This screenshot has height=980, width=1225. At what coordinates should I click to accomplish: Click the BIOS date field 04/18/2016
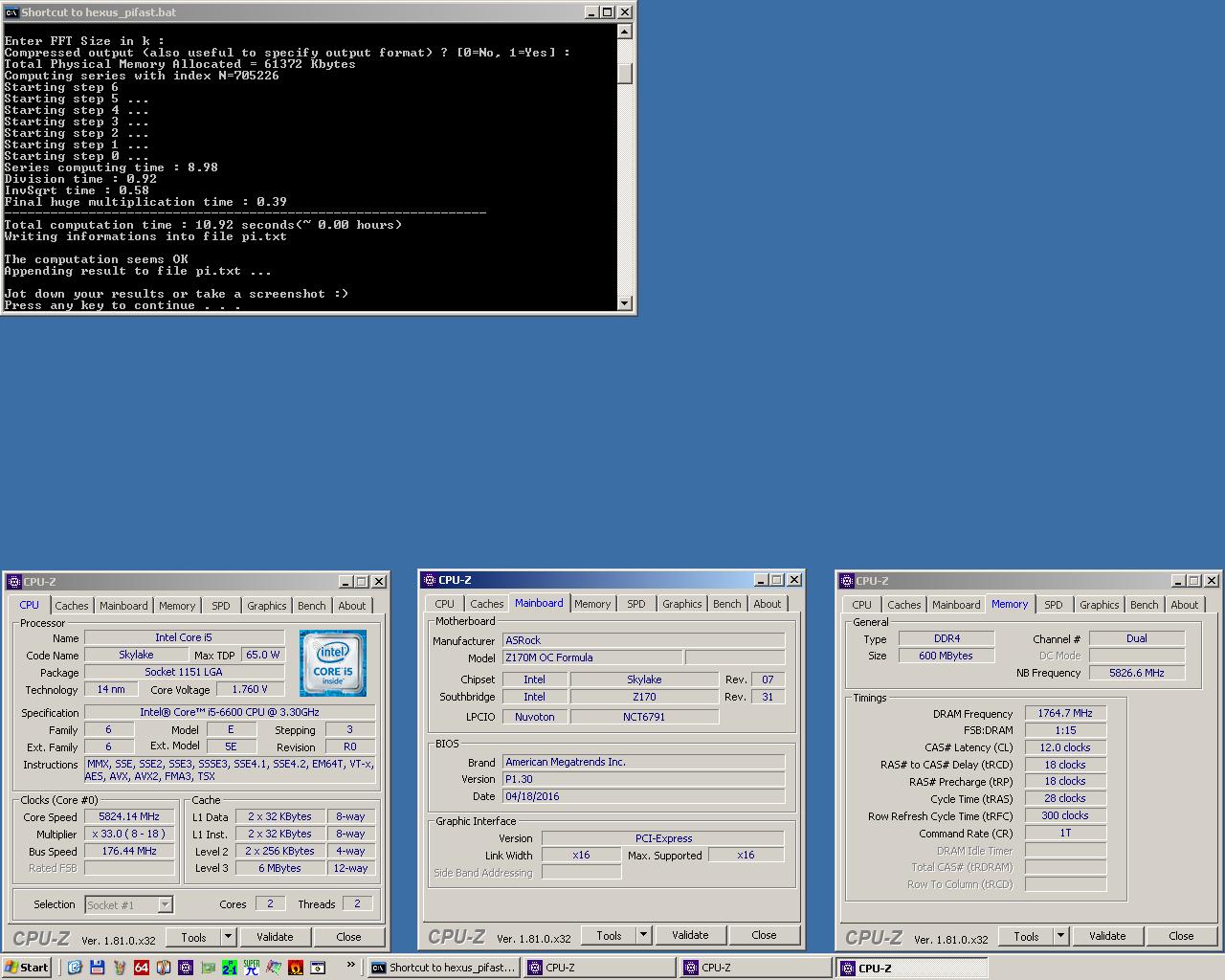point(643,796)
